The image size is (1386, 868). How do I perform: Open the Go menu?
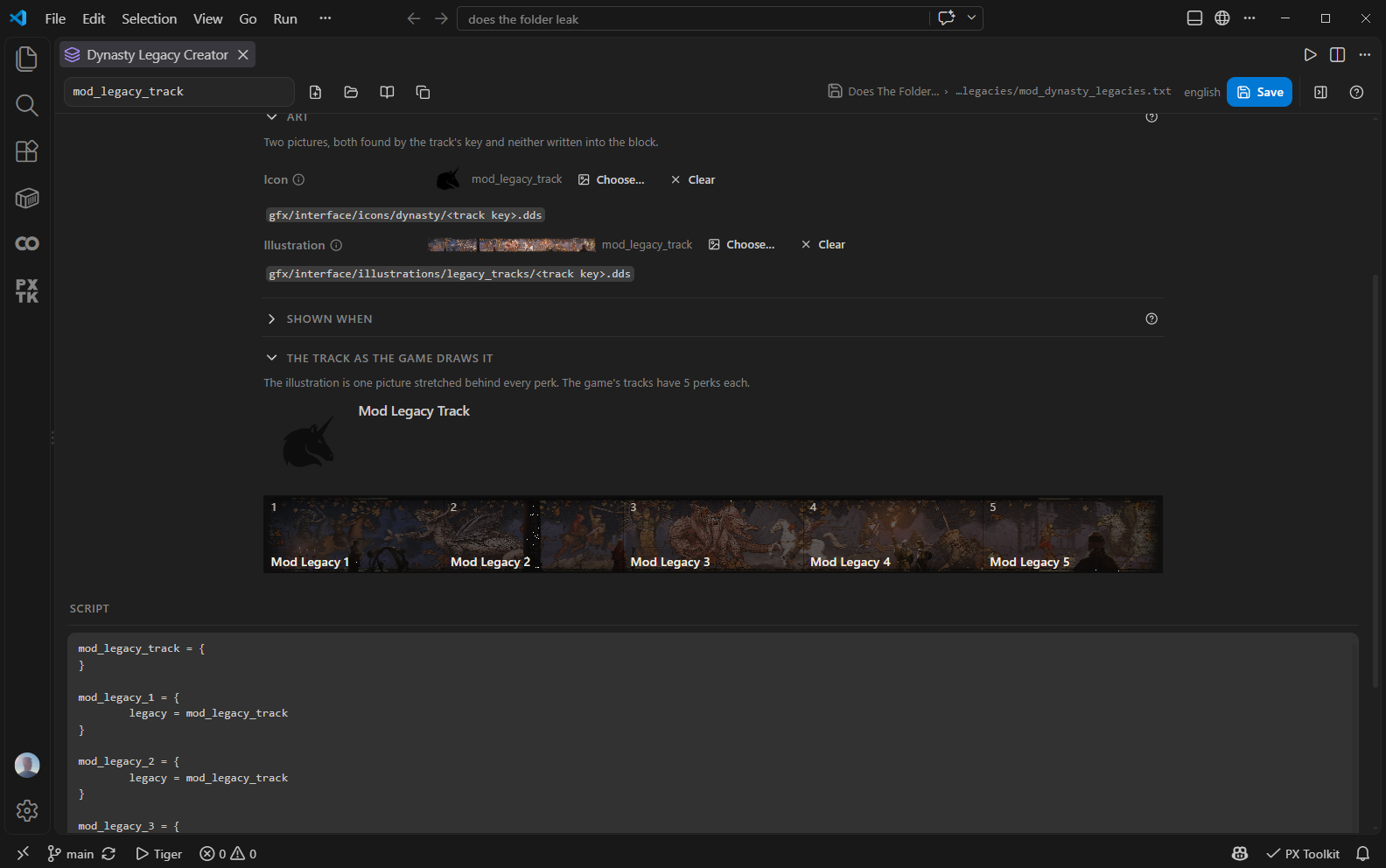point(248,18)
